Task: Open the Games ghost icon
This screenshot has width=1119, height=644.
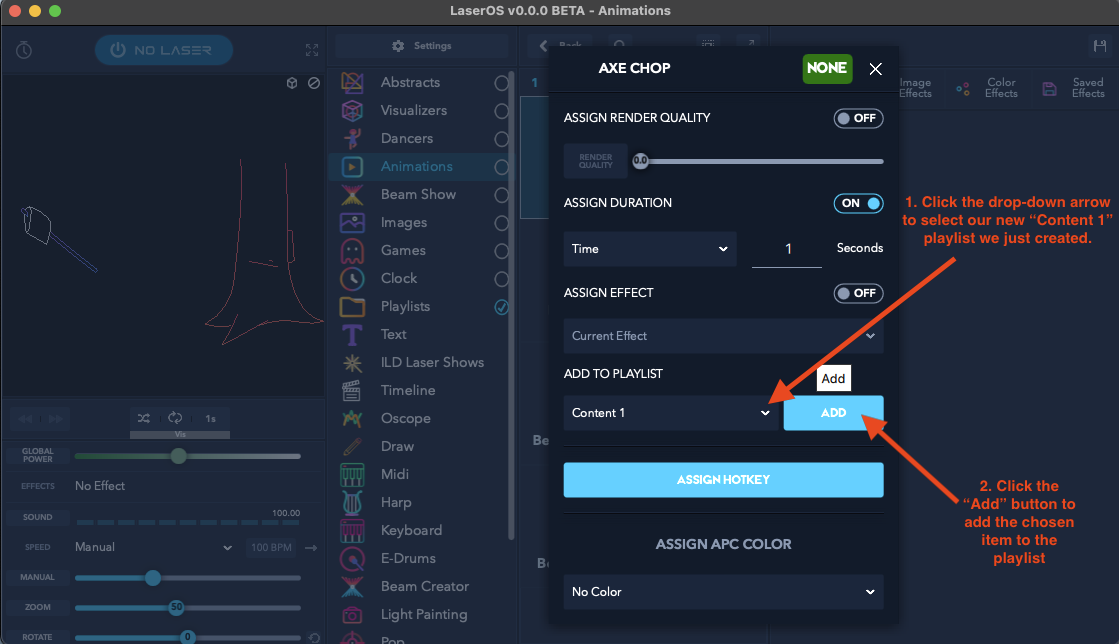Action: (352, 251)
